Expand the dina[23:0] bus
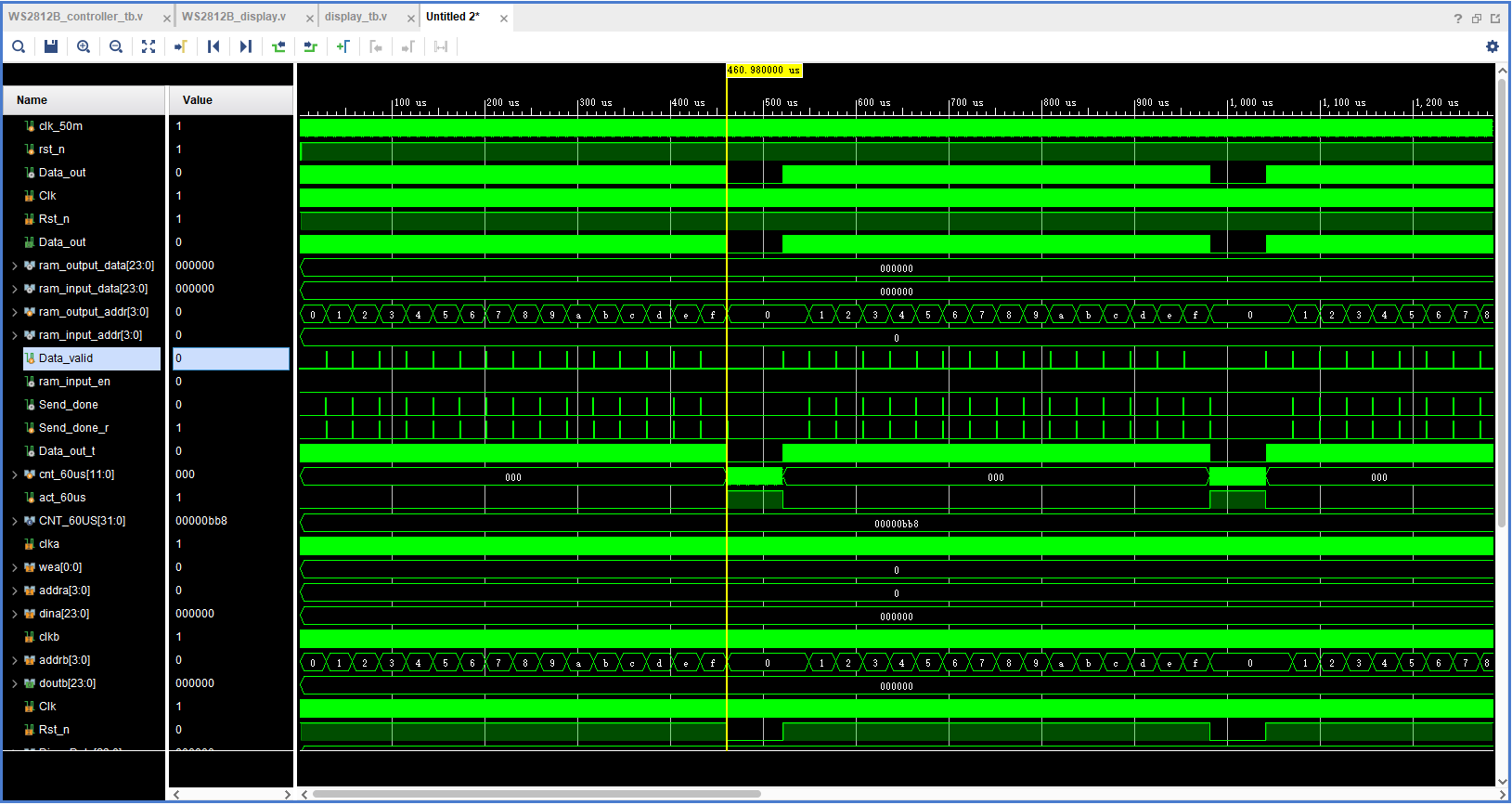Viewport: 1512px width, 805px height. [x=15, y=614]
